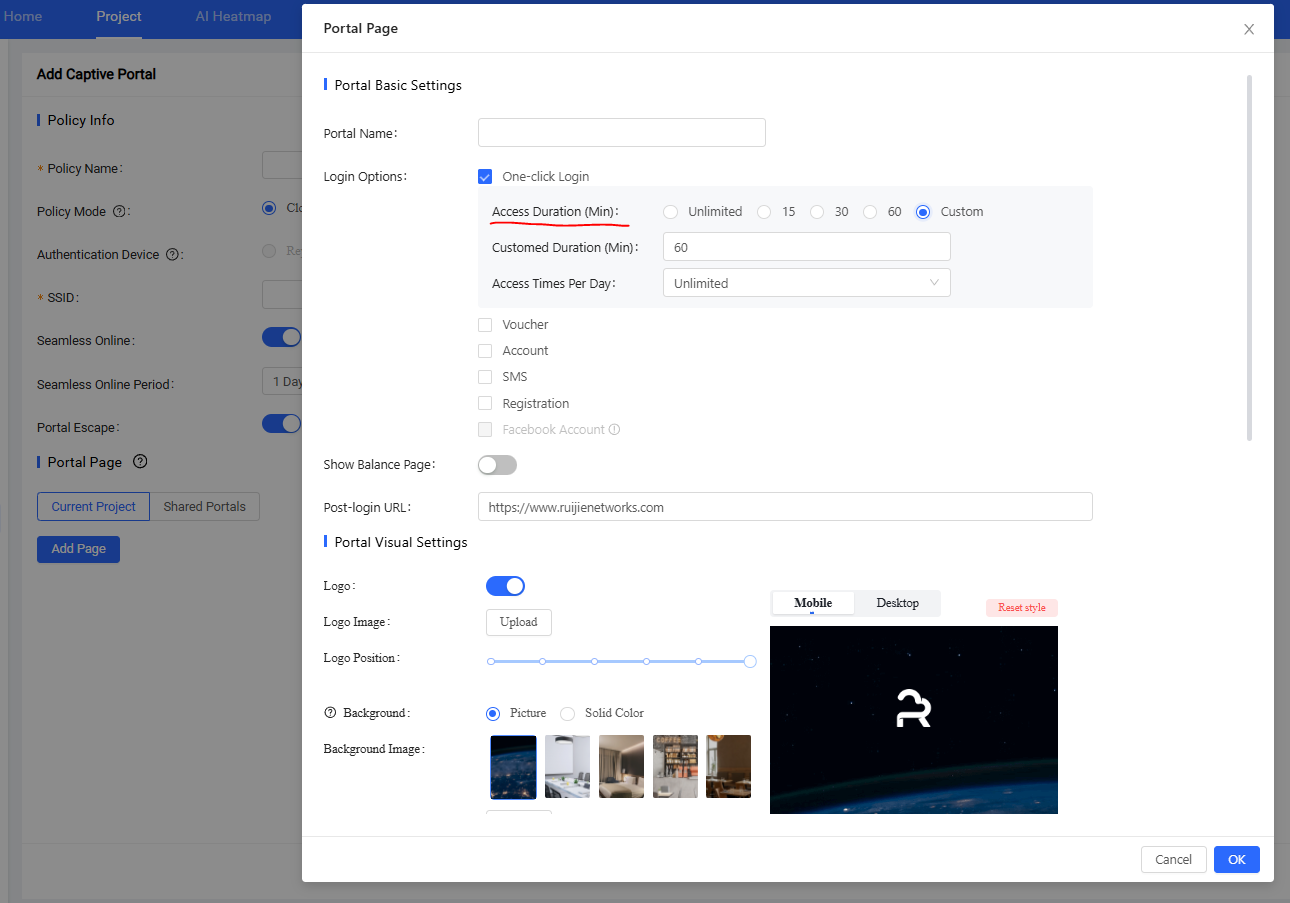This screenshot has width=1290, height=903.
Task: Select 30 minute access duration
Action: [817, 212]
